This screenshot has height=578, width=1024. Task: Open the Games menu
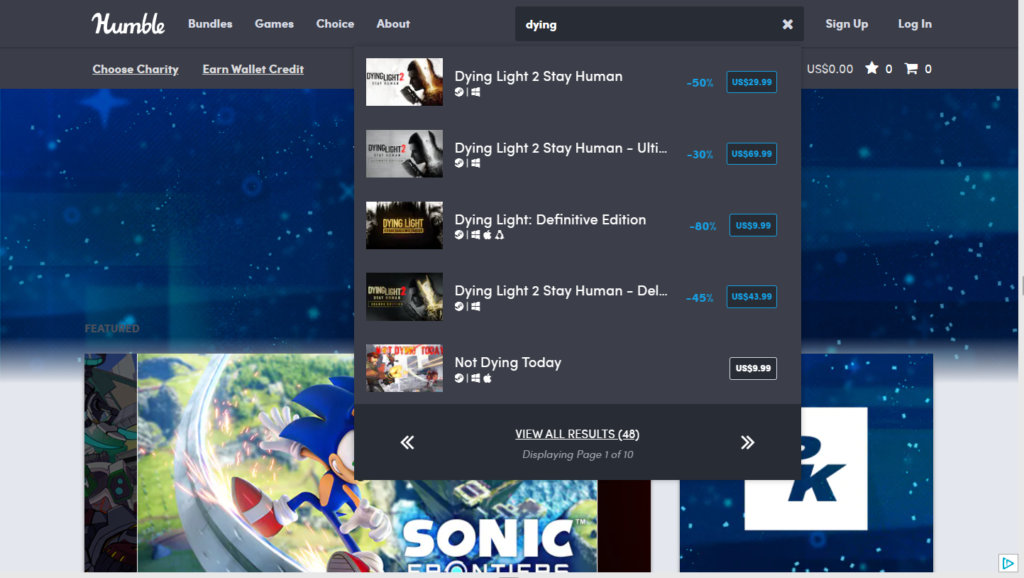(x=274, y=24)
